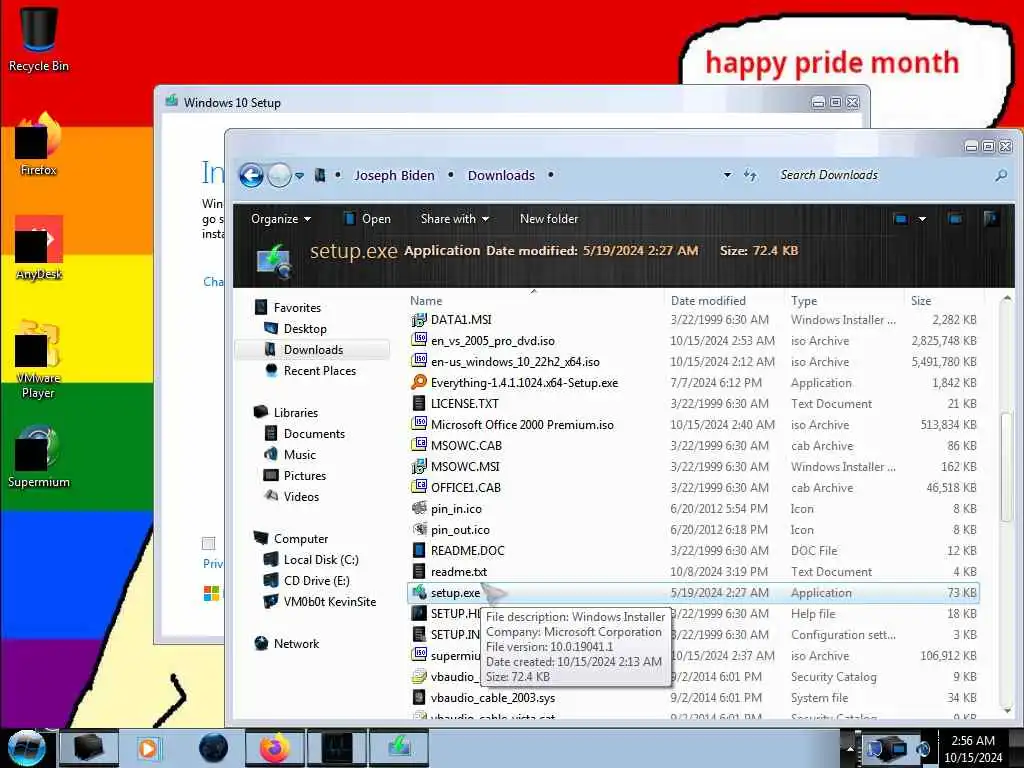Open the Organize menu
Image resolution: width=1024 pixels, height=768 pixels.
(281, 219)
